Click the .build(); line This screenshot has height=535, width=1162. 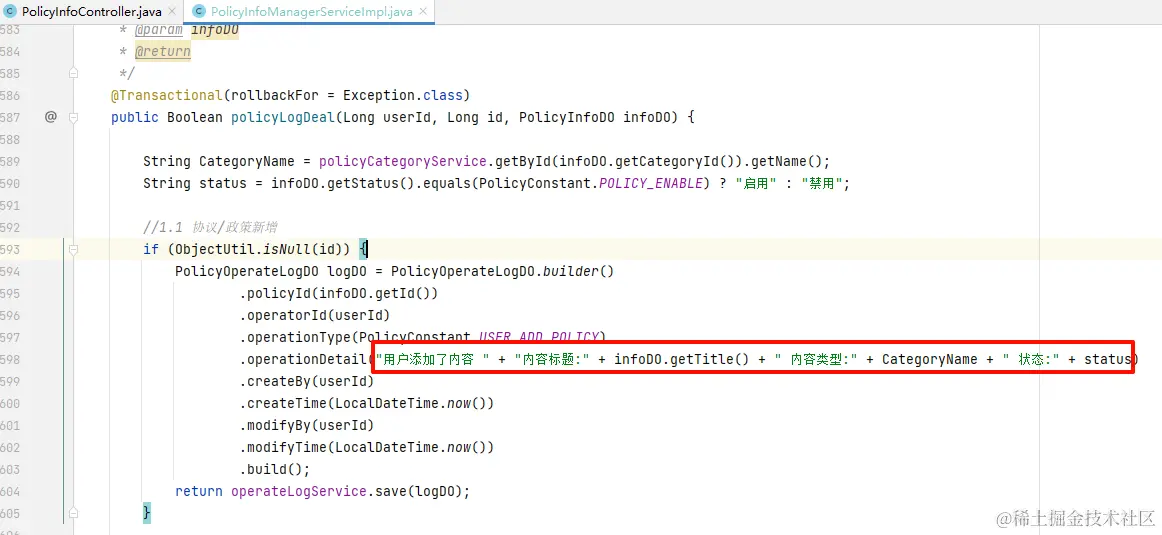coord(275,470)
